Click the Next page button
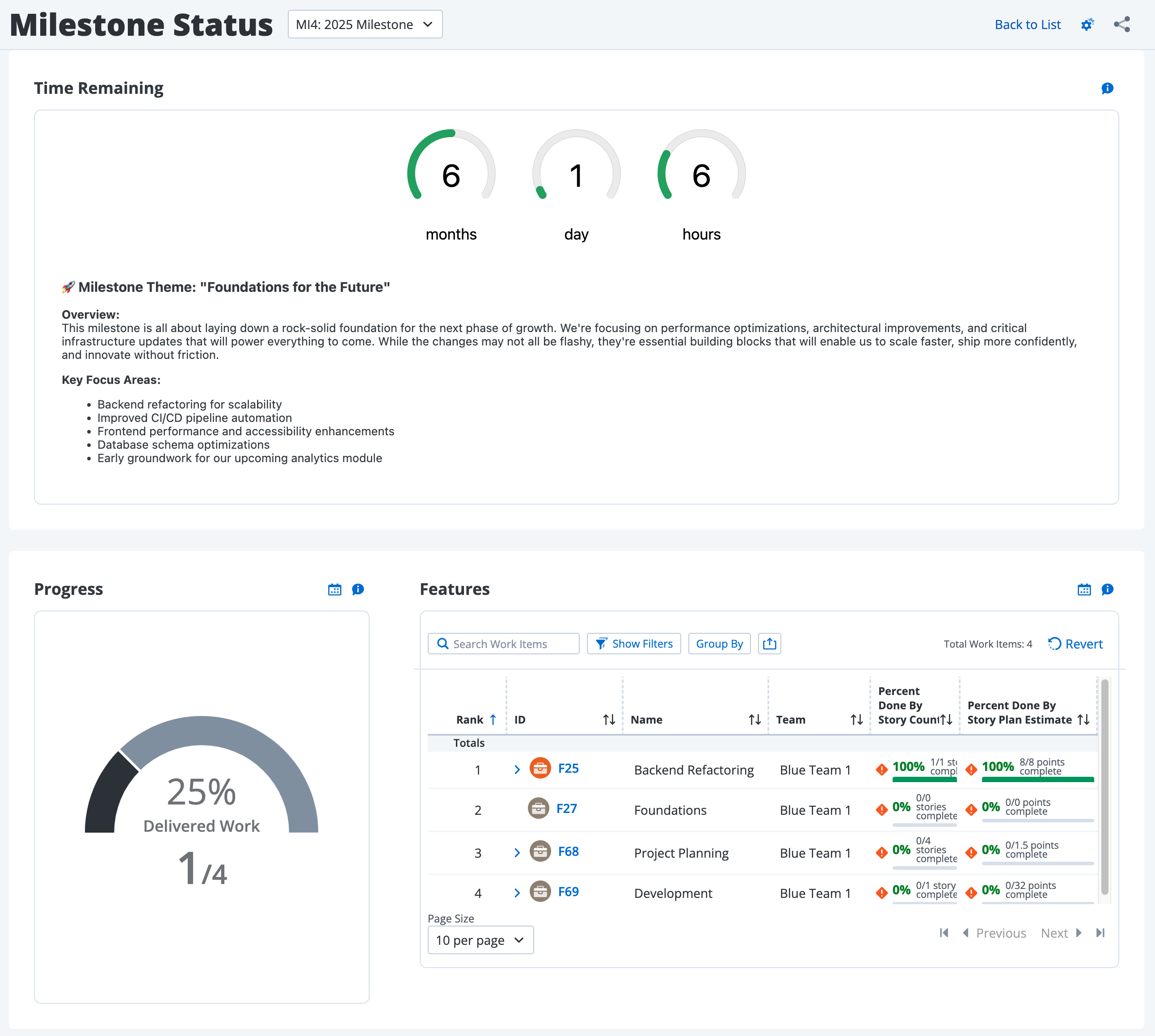 [1061, 933]
